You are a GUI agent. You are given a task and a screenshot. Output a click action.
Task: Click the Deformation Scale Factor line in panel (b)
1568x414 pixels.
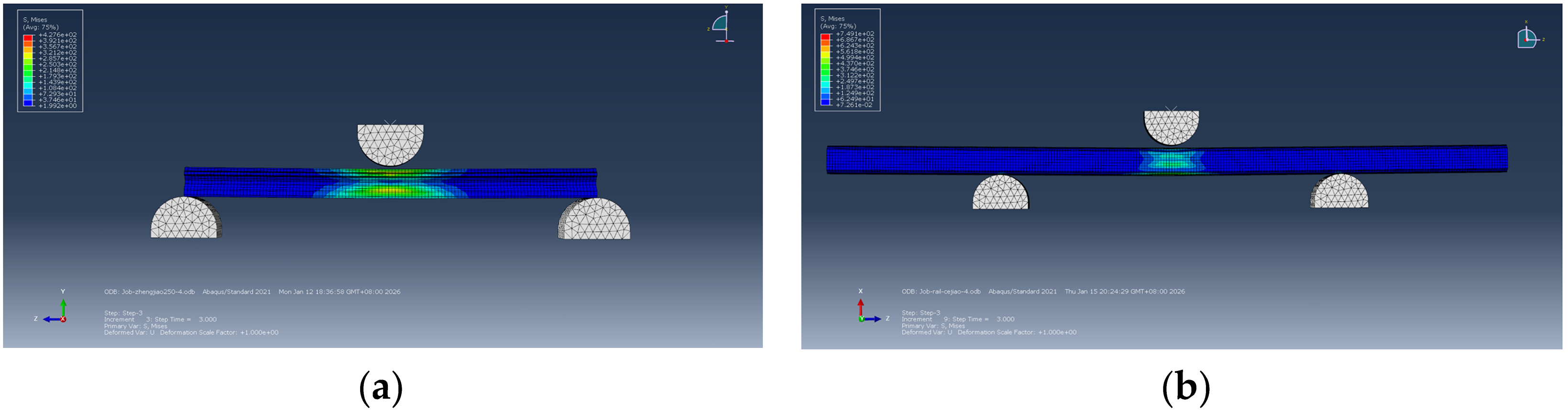click(x=989, y=333)
